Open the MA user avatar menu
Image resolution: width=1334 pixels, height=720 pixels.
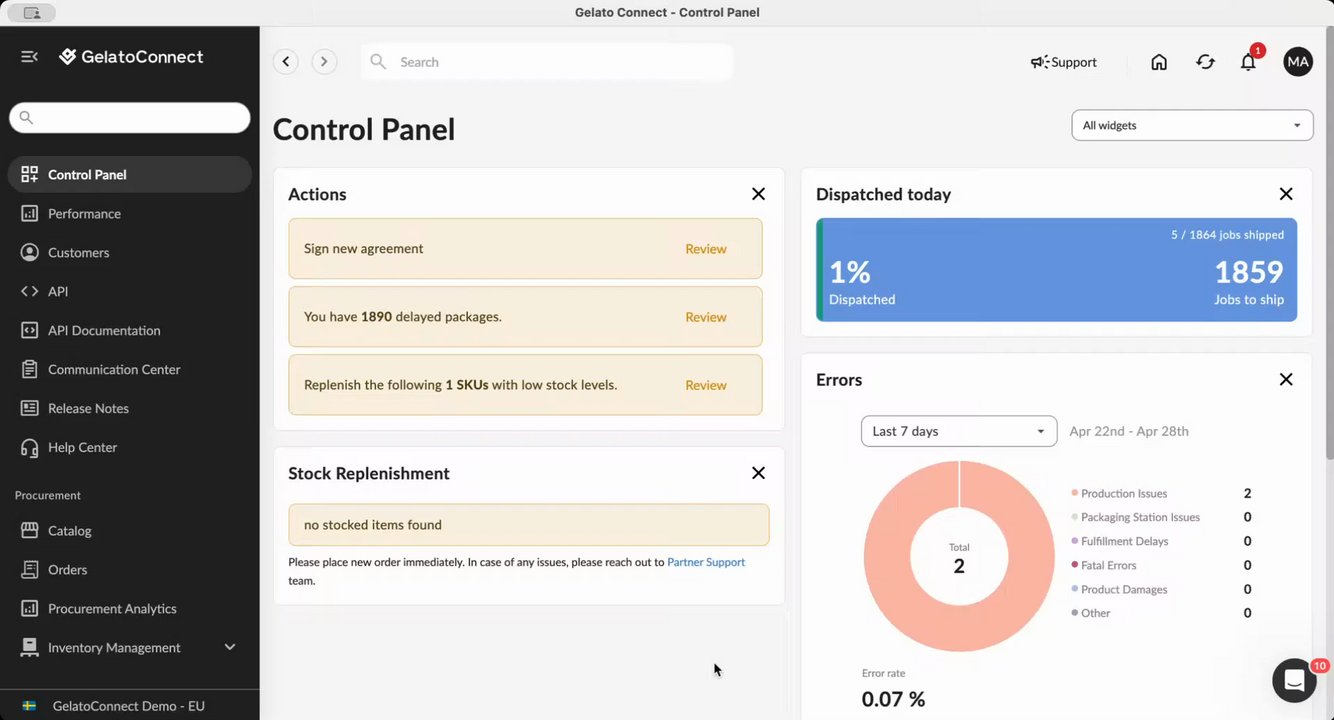click(x=1298, y=62)
